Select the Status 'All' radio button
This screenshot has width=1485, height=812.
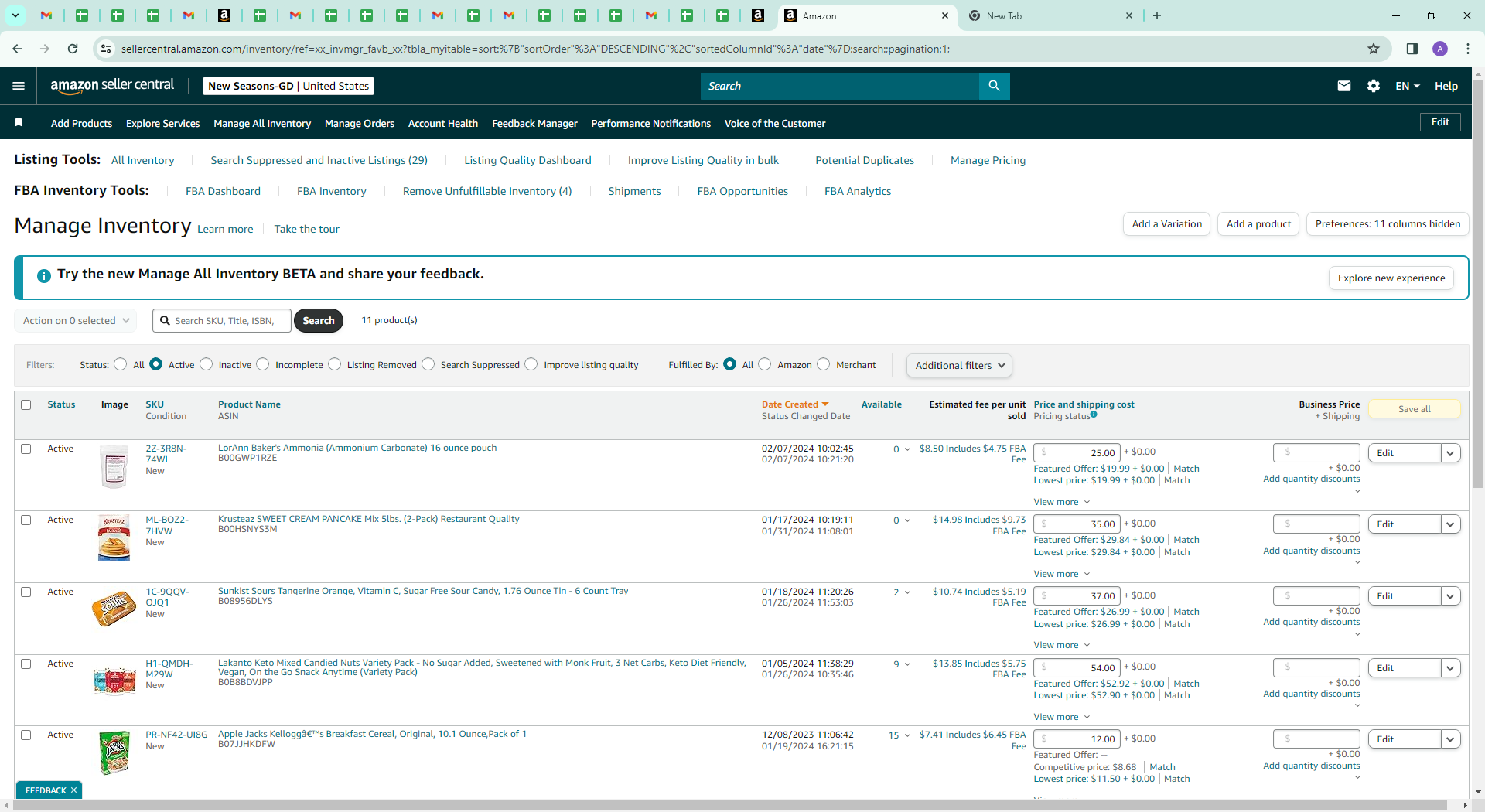pyautogui.click(x=121, y=364)
